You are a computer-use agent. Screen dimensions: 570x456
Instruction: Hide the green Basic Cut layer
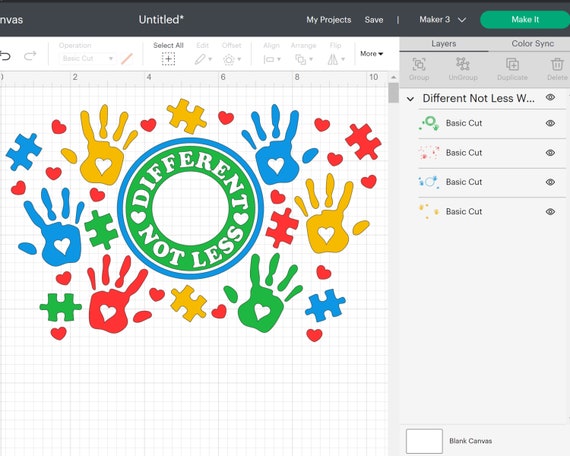[x=550, y=123]
